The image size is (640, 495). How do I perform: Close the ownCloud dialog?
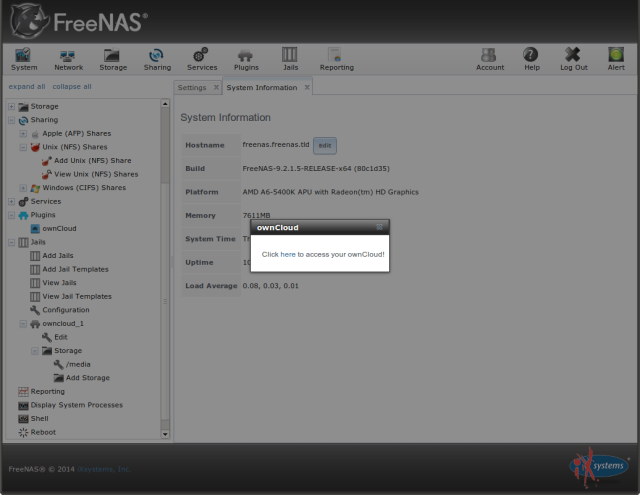click(380, 227)
